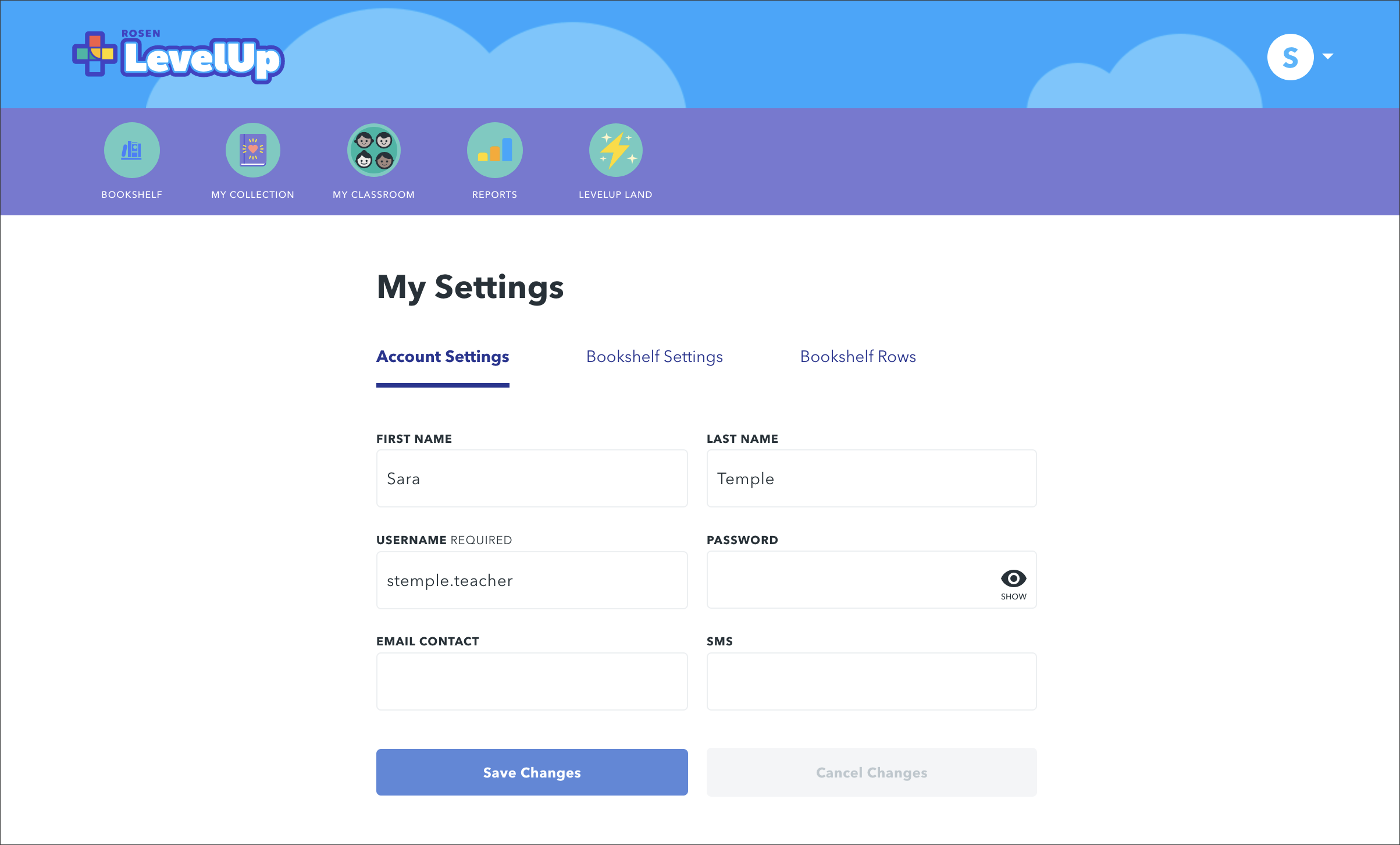Show the password using the eye toggle

click(x=1014, y=578)
